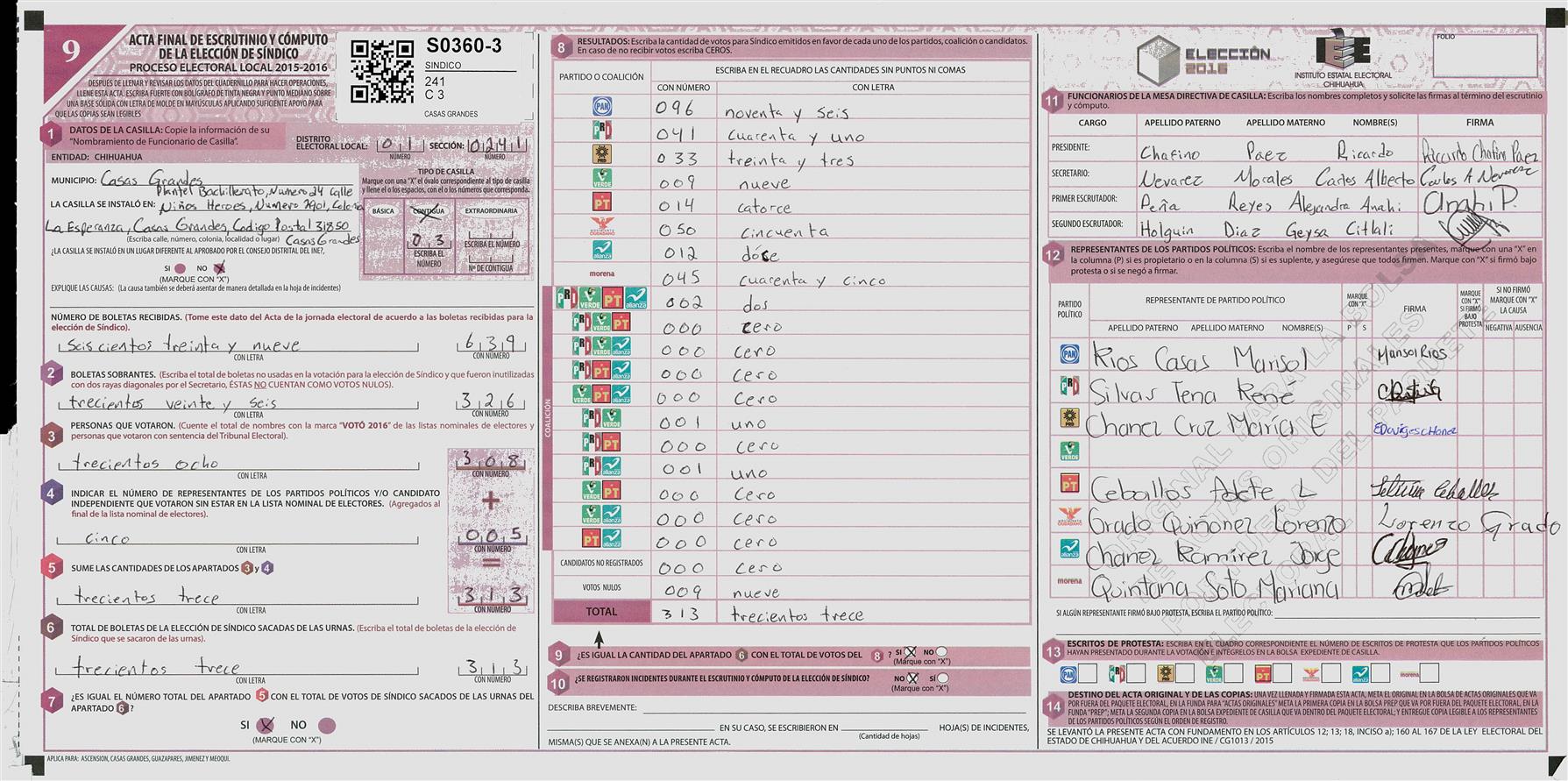This screenshot has width=1568, height=781.
Task: Click the votos nulos number field
Action: (683, 591)
